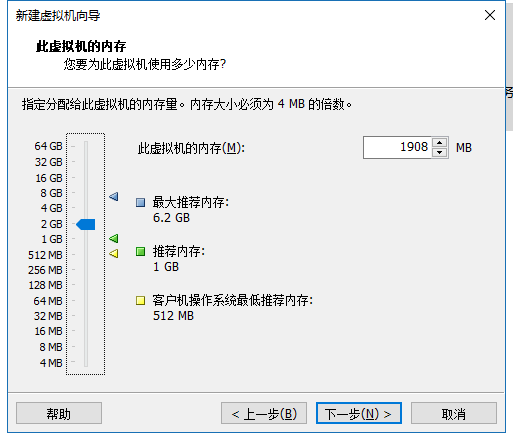Click the green legend square for 推荐内存

[140, 251]
